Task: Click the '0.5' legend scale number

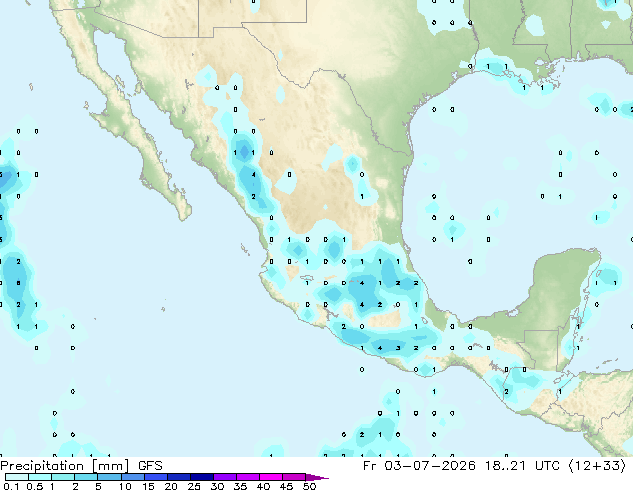Action: point(35,486)
